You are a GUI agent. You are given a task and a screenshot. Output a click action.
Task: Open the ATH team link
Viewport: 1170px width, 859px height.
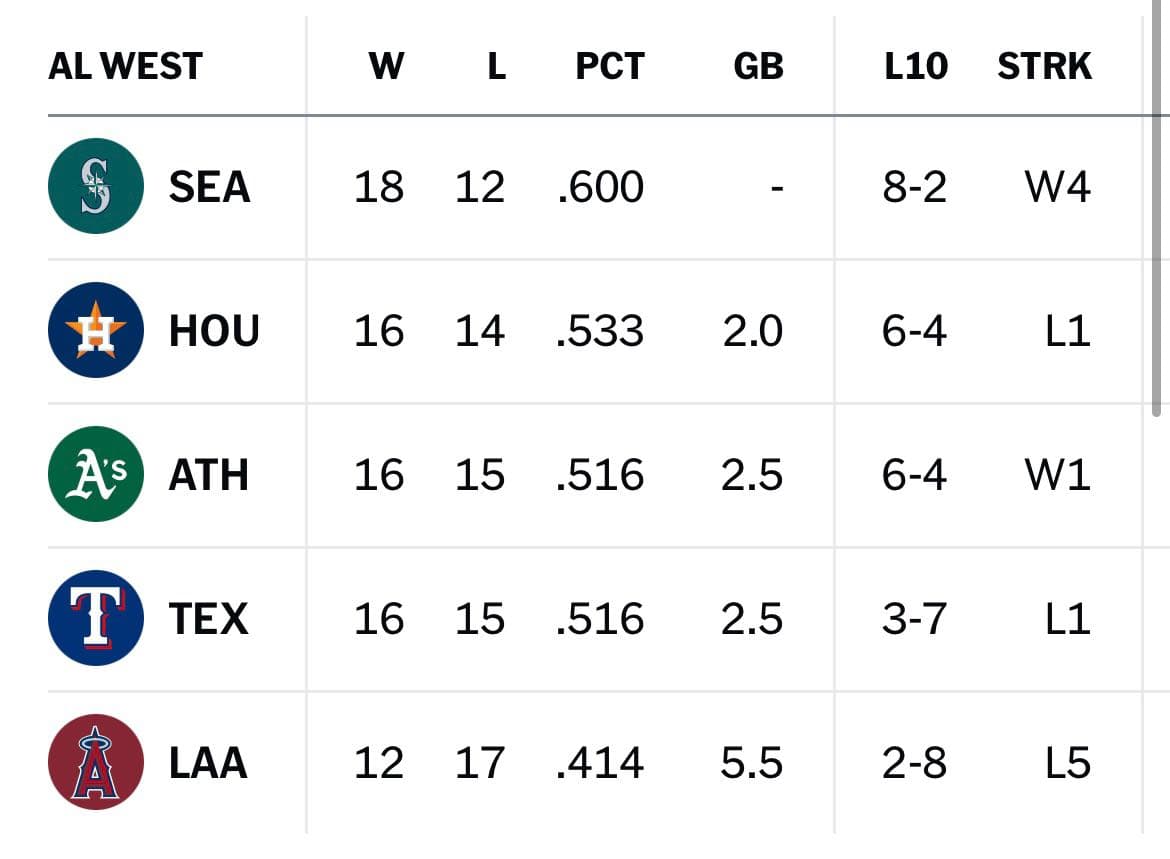click(x=208, y=475)
